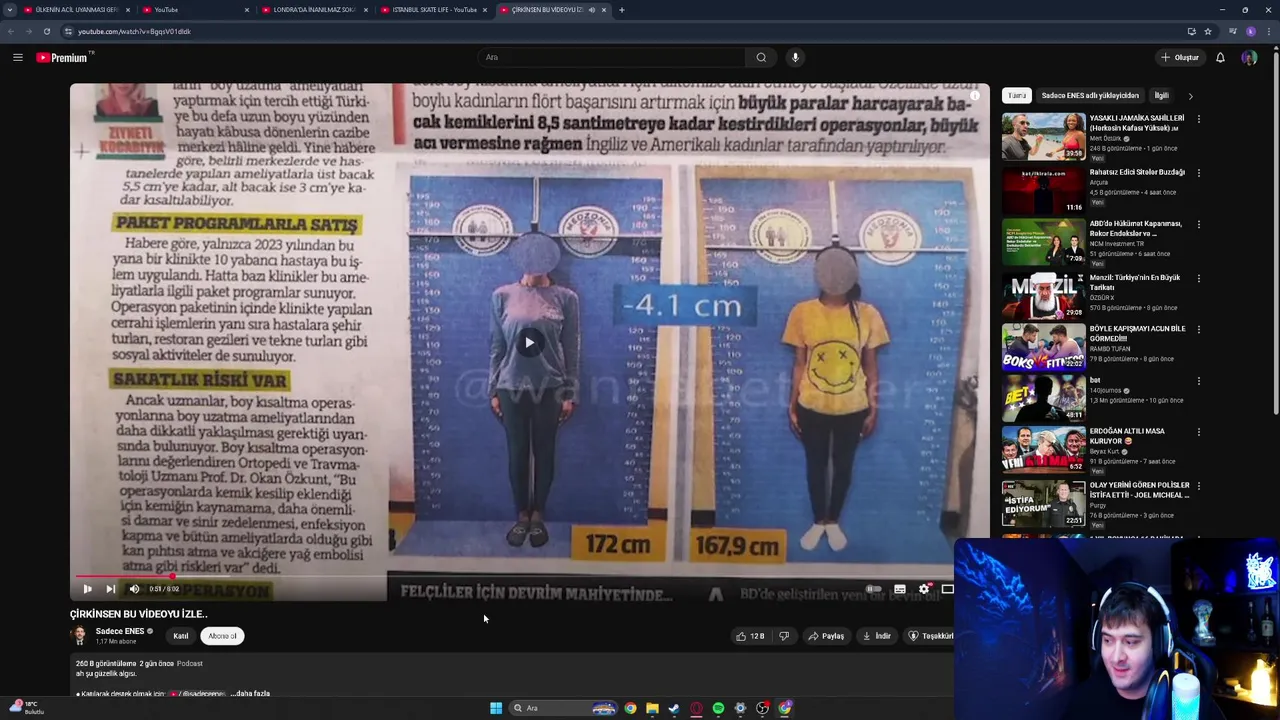Image resolution: width=1280 pixels, height=720 pixels.
Task: Show more filter chips with right arrow
Action: (1190, 96)
